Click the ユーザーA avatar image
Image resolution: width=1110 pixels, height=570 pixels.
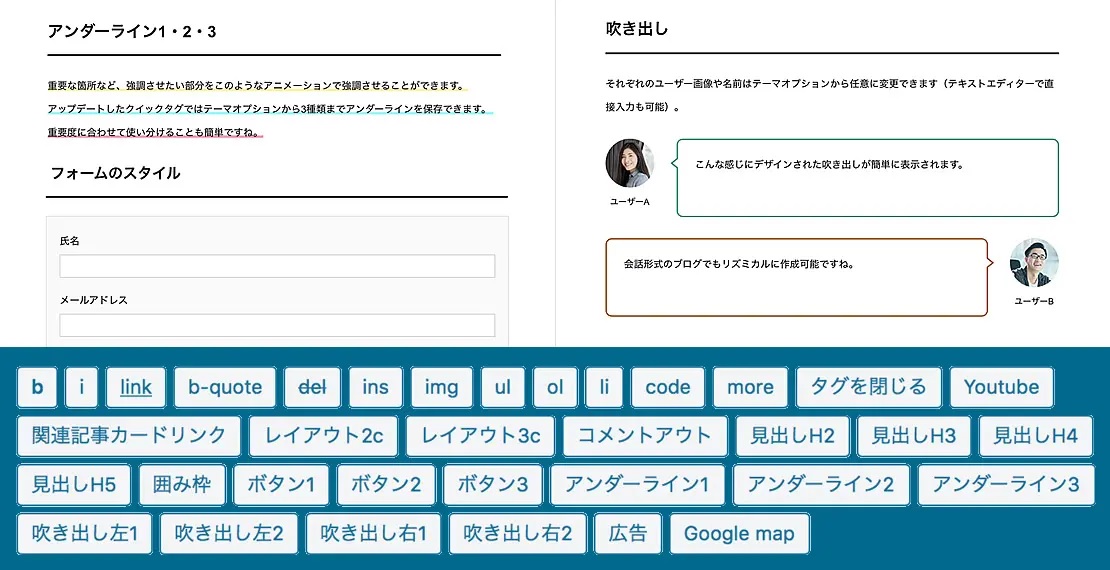[630, 164]
